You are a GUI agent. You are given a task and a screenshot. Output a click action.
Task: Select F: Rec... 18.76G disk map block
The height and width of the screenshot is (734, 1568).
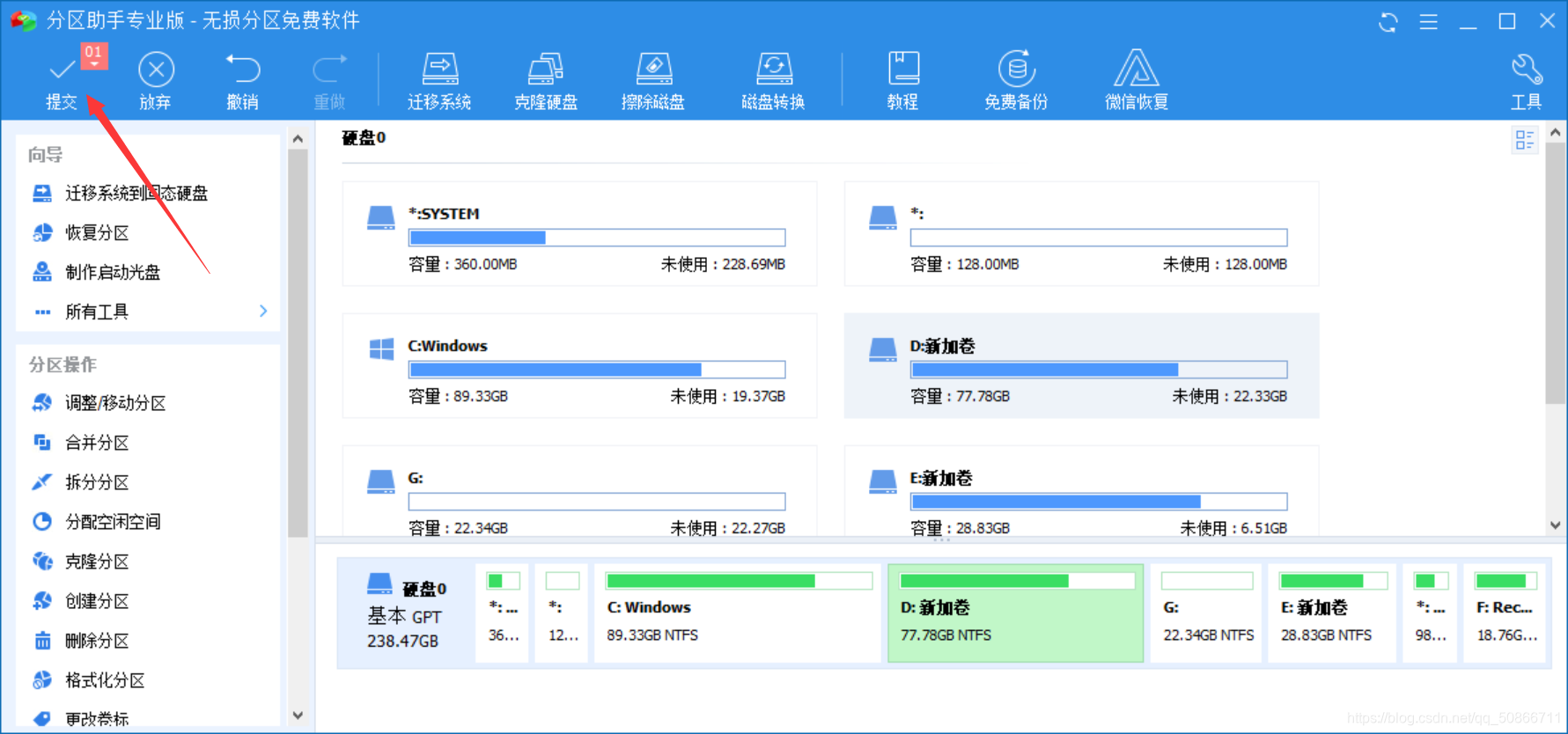1506,613
